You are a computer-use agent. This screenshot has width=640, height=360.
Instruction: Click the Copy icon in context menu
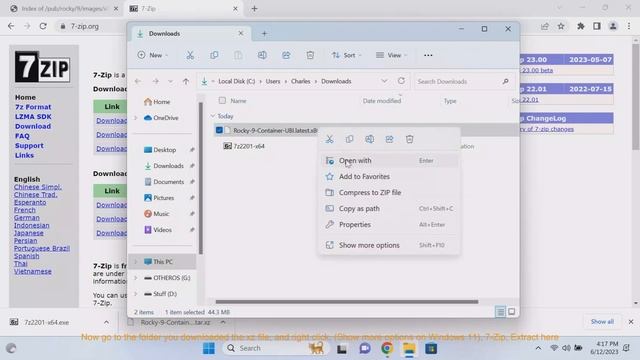(349, 139)
